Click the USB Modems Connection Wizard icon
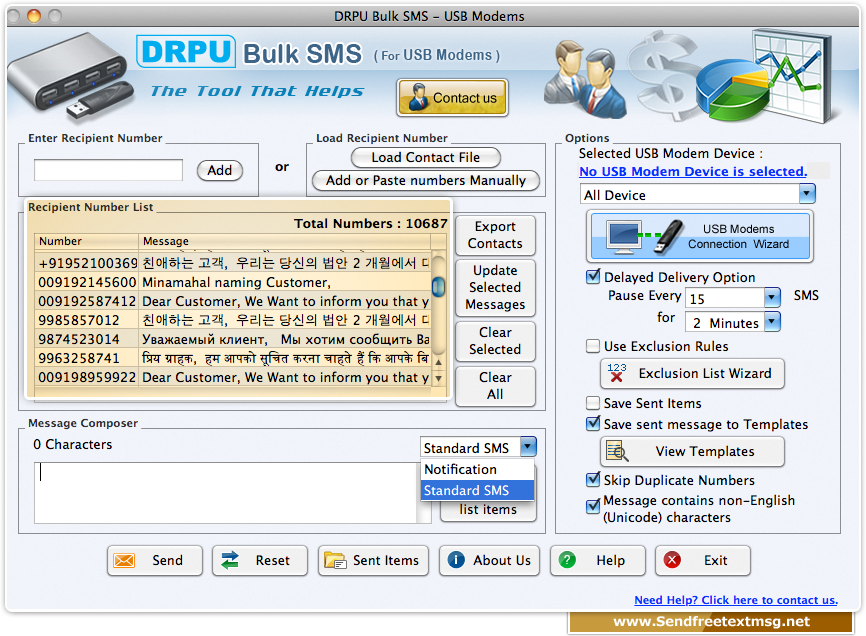This screenshot has width=866, height=636. [640, 237]
